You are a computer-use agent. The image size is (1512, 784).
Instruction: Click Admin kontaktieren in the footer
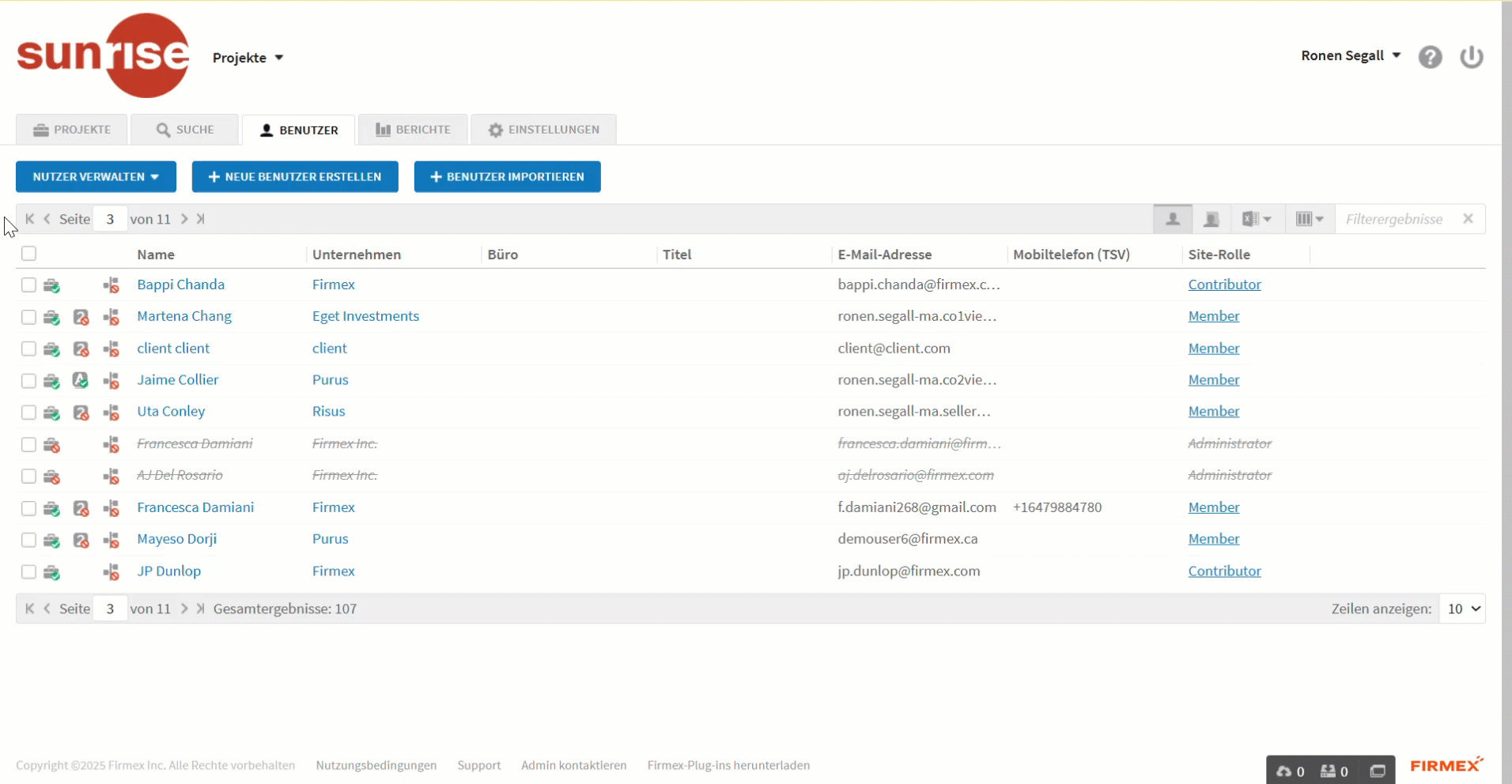pos(574,765)
